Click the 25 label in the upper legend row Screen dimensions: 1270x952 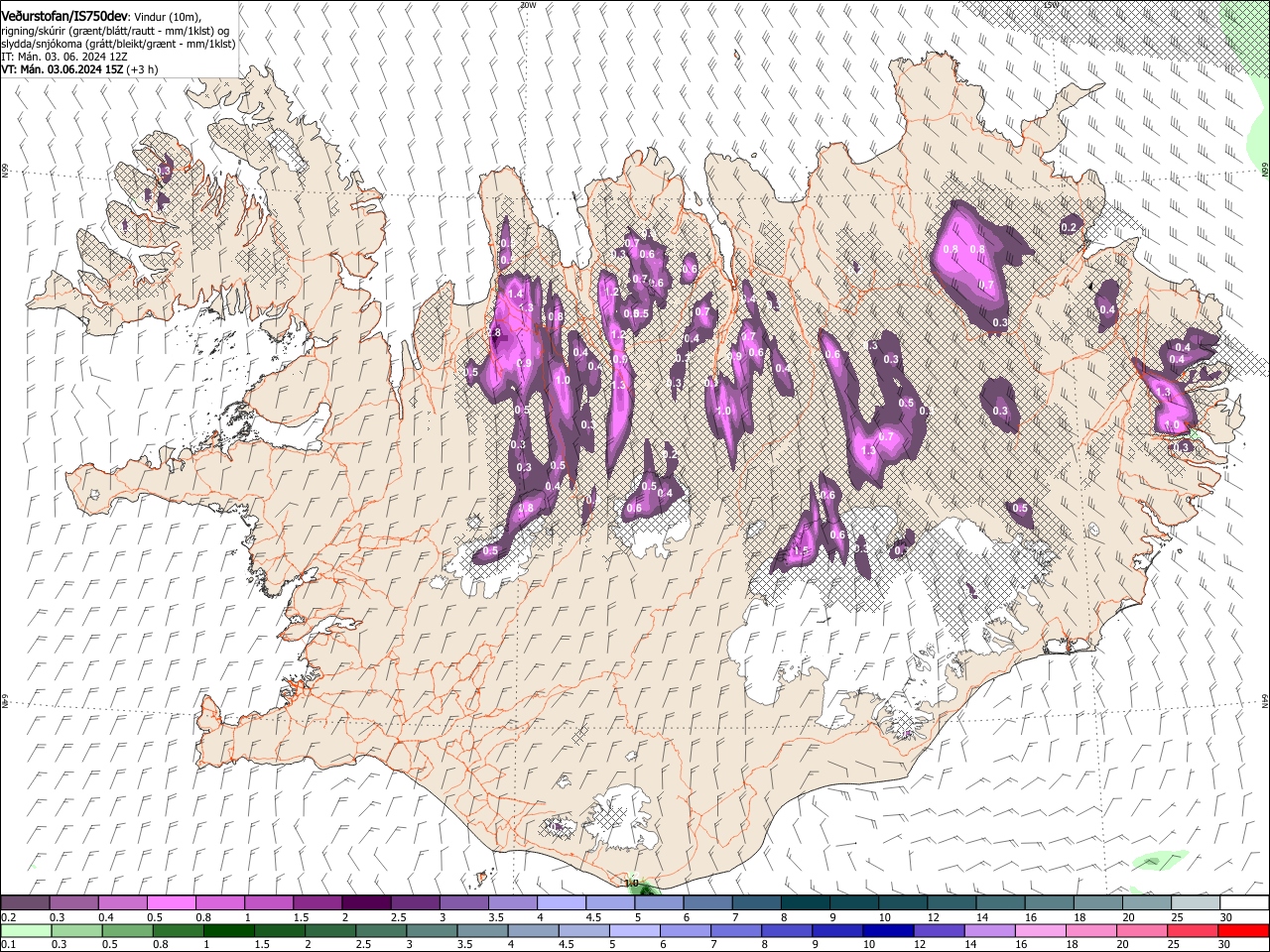click(x=1177, y=917)
